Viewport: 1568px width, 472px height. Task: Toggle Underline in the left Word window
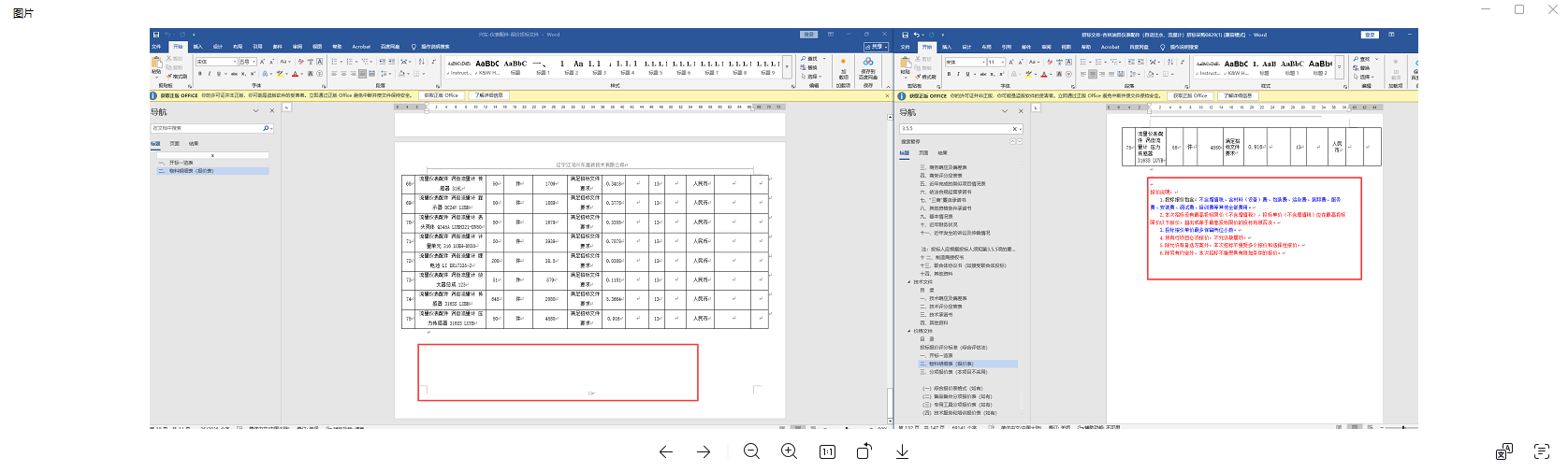pos(218,74)
